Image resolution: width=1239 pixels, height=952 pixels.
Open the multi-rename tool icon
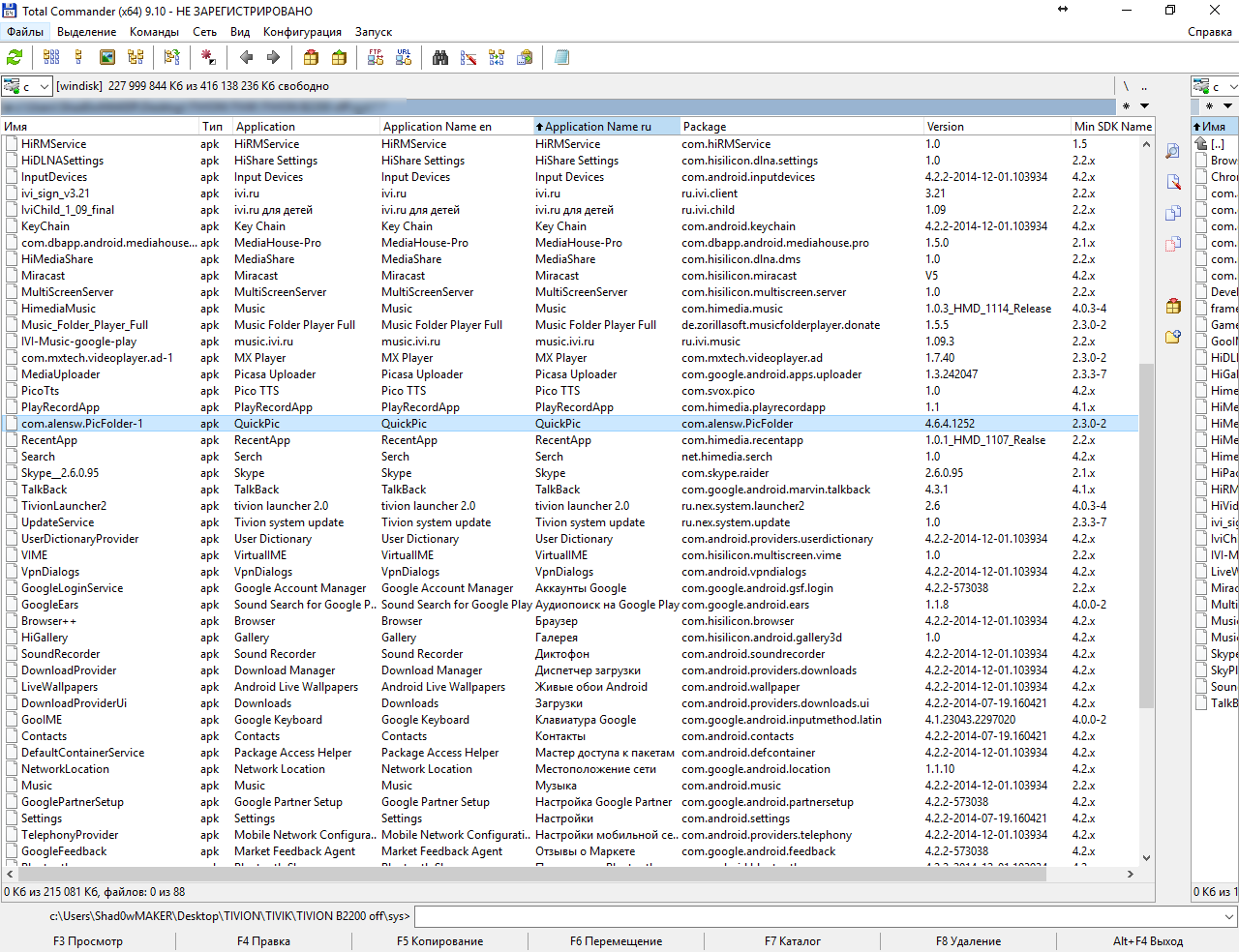coord(468,58)
